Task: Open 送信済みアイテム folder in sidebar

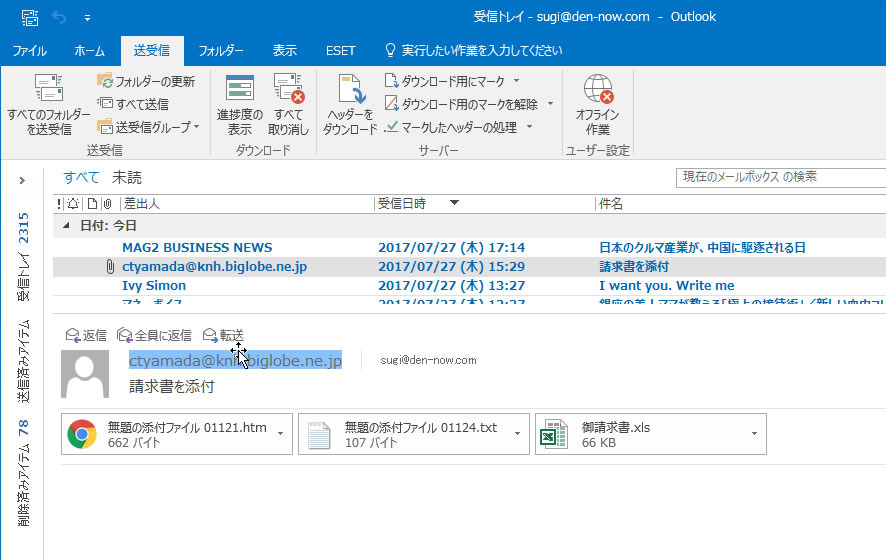Action: (x=23, y=362)
